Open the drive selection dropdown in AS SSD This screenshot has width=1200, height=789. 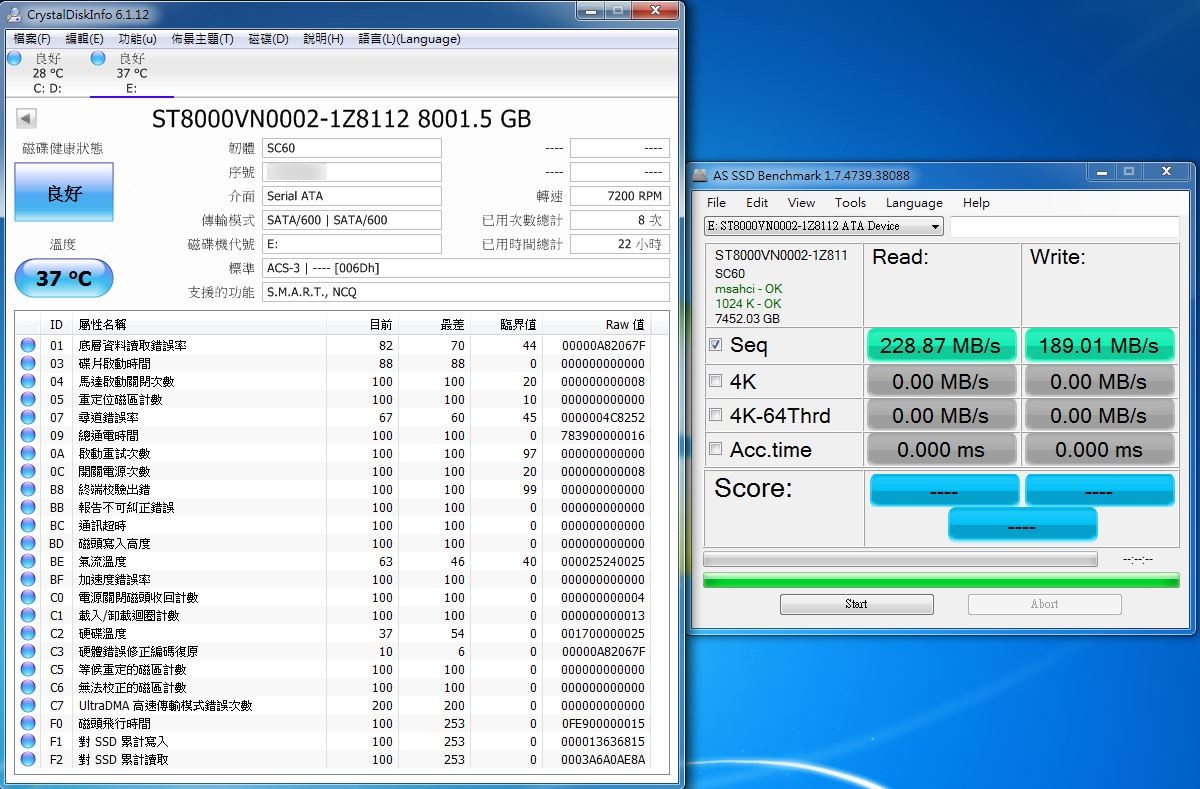click(824, 226)
